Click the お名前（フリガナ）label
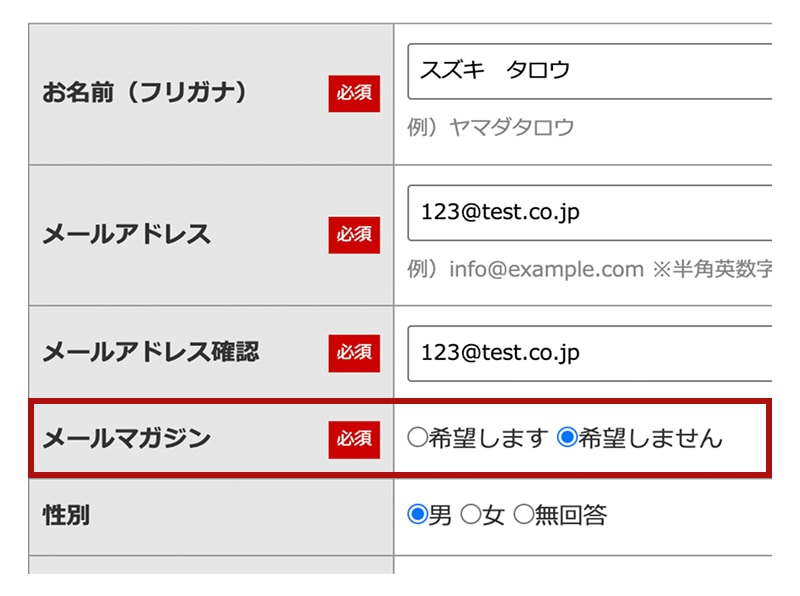800x596 pixels. coord(144,93)
